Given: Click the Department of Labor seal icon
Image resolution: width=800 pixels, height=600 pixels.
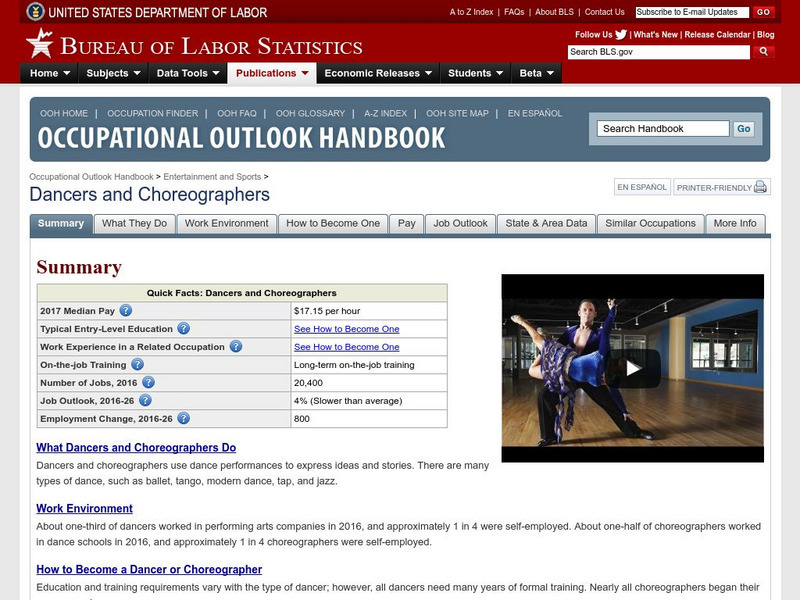Looking at the screenshot, I should [35, 11].
